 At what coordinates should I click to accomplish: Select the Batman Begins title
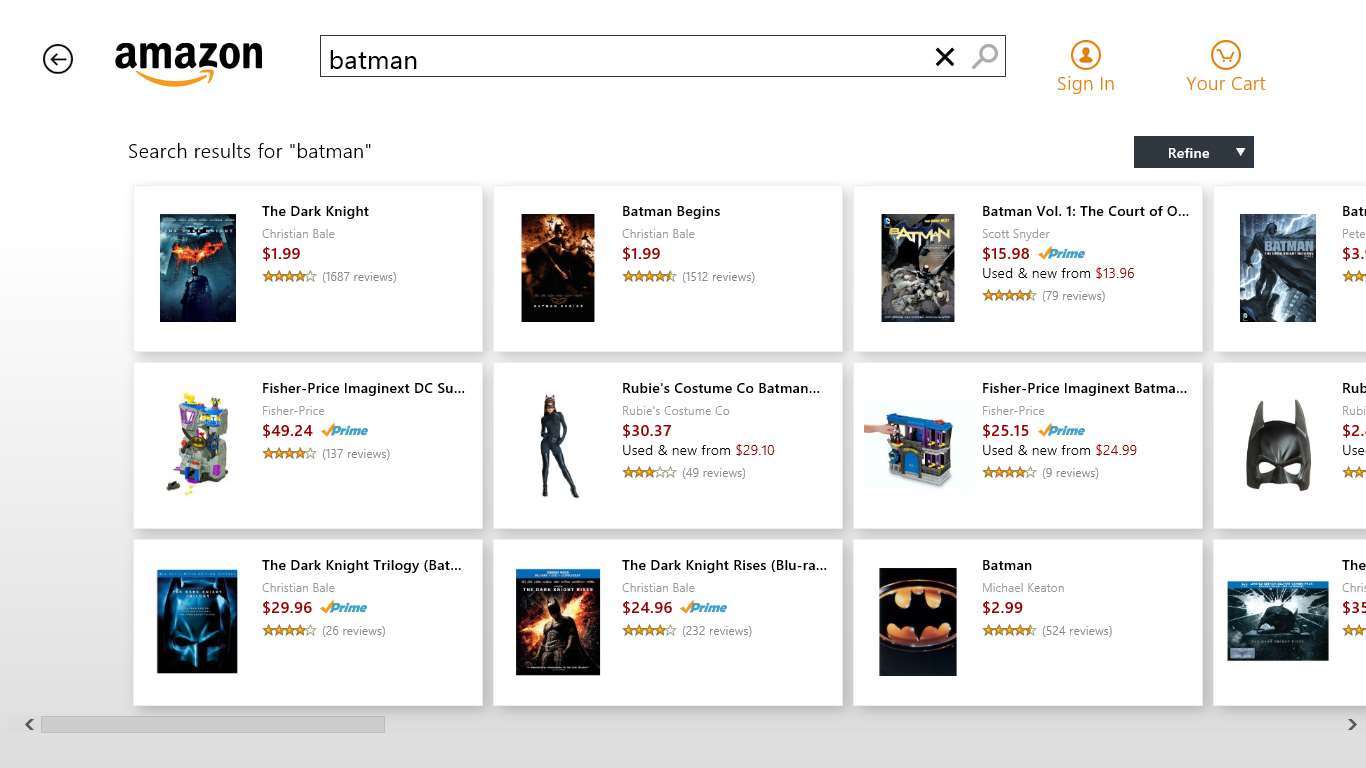coord(671,211)
